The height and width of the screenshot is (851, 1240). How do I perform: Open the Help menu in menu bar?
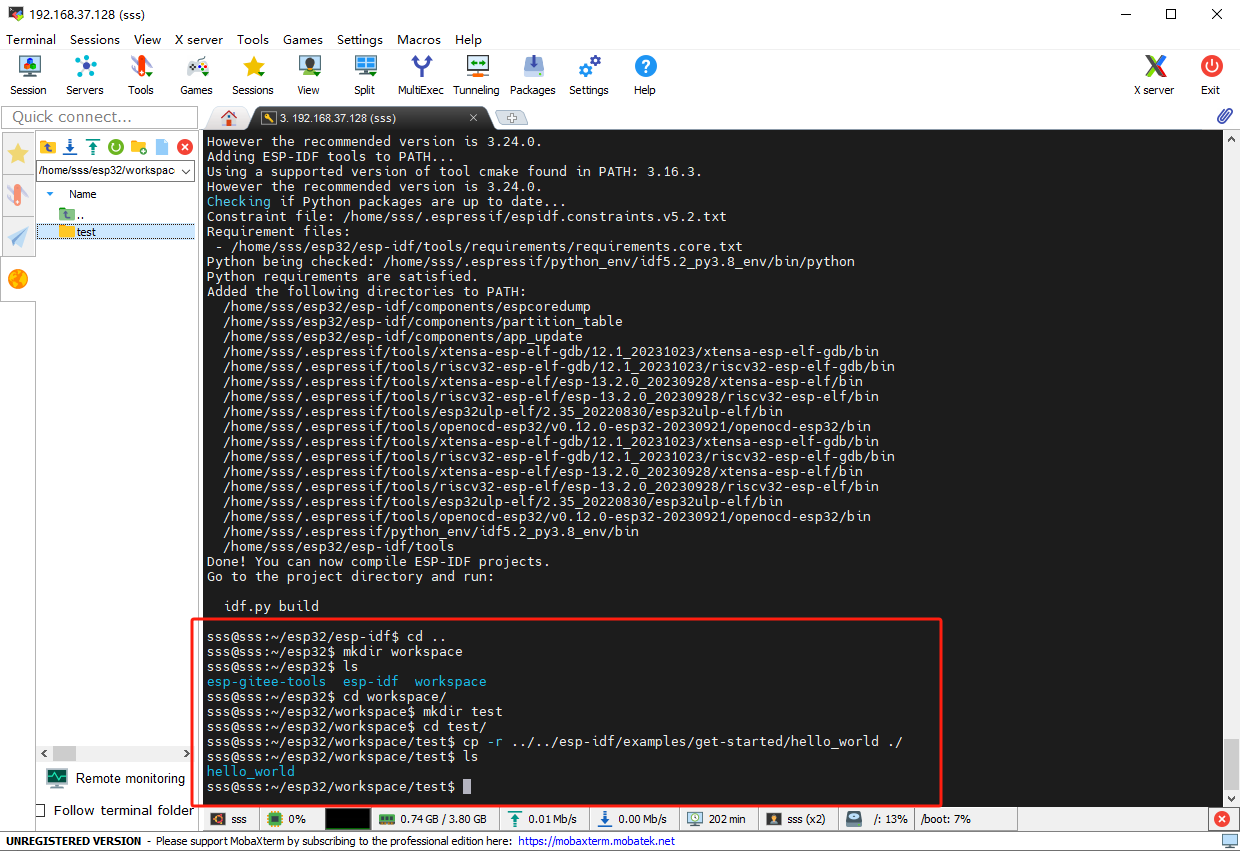pos(468,39)
